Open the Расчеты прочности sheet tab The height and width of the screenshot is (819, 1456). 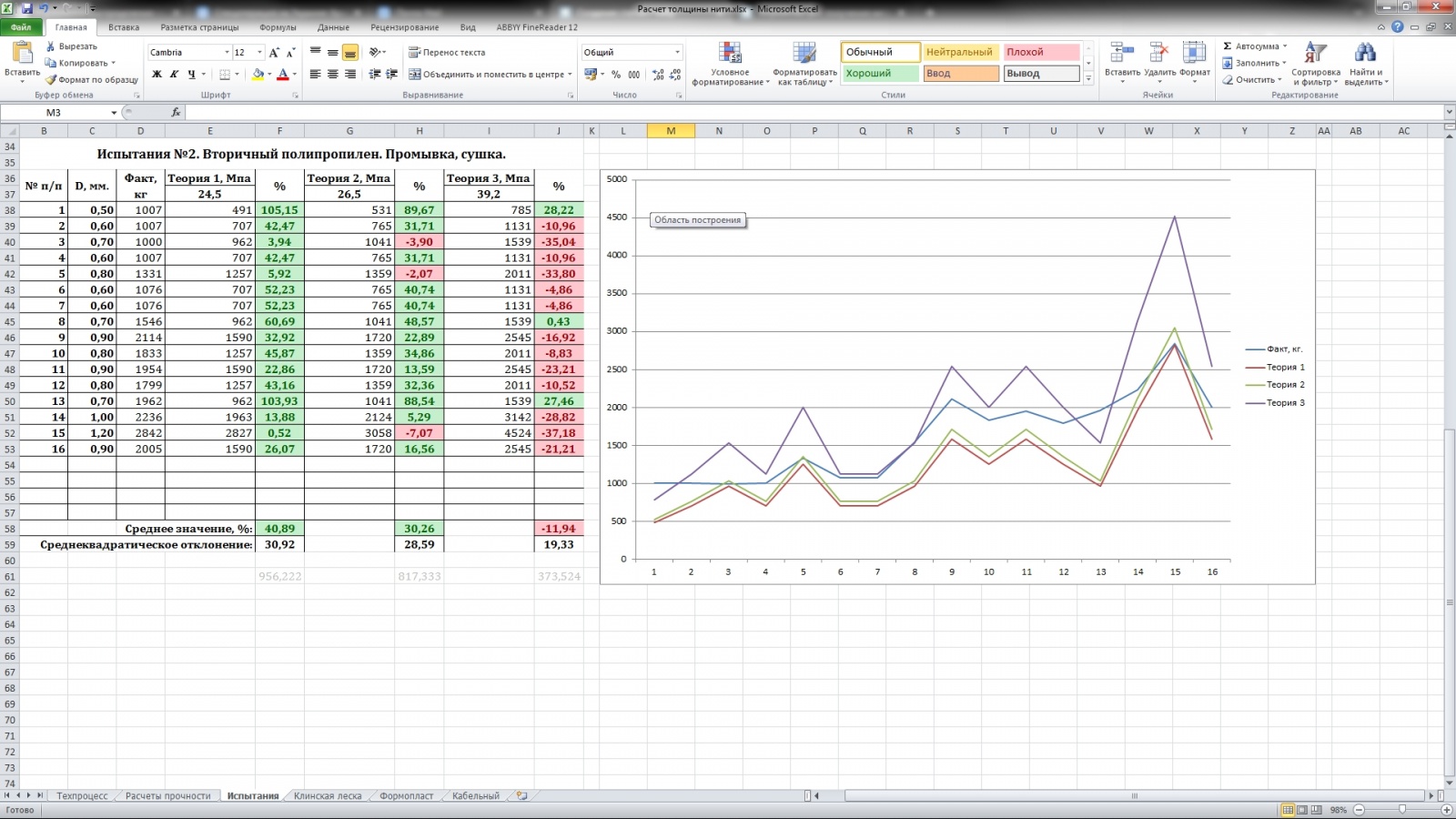[x=168, y=795]
